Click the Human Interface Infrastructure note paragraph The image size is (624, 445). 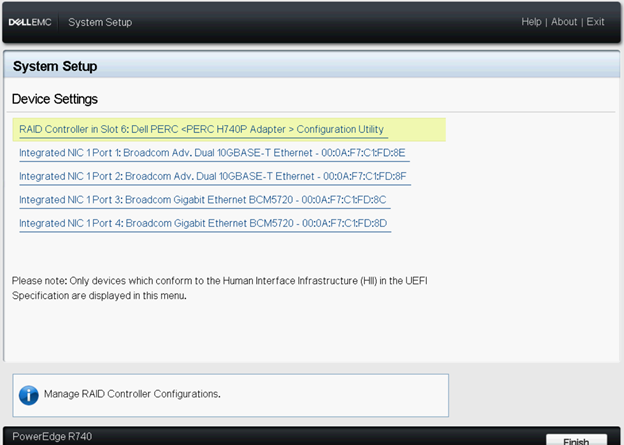pos(220,288)
